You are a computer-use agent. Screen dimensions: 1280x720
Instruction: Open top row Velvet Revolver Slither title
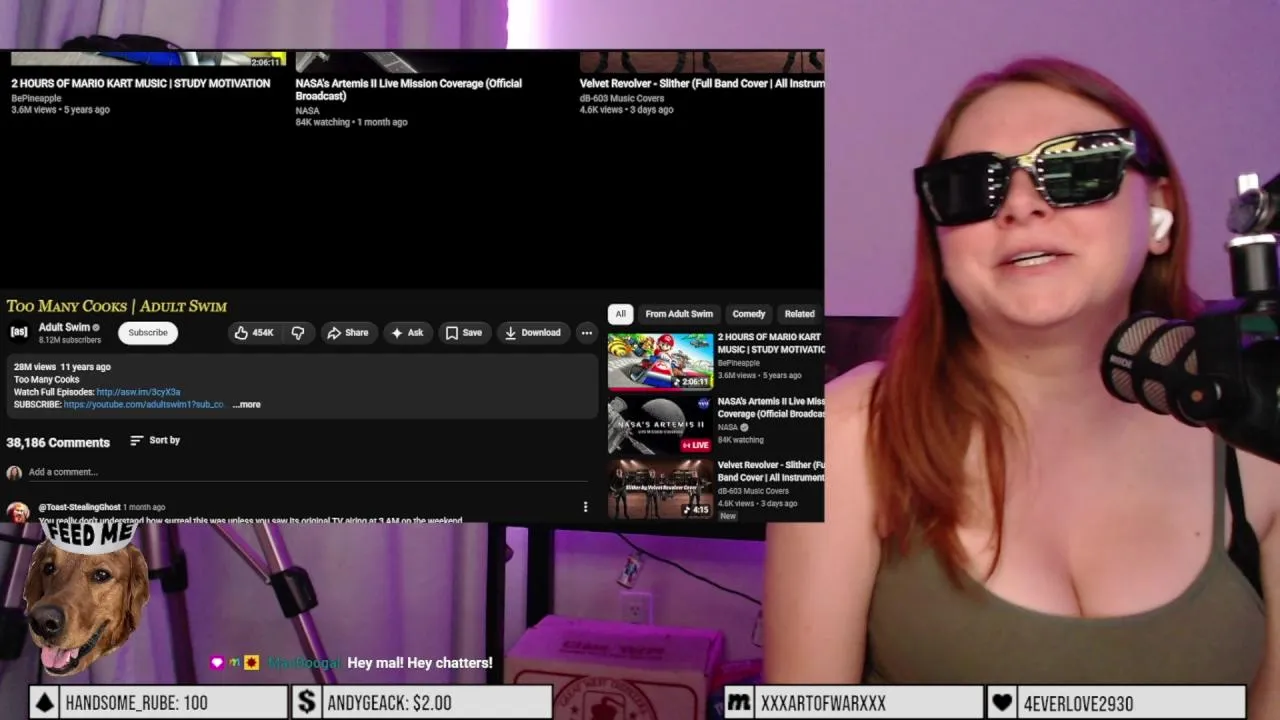point(702,84)
